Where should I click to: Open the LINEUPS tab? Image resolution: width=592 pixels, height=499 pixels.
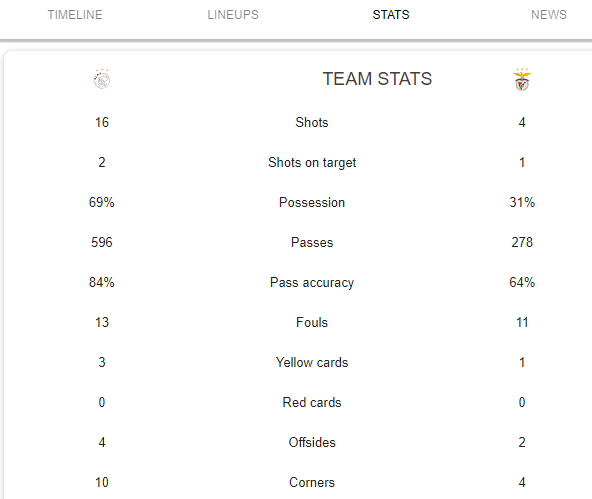[233, 15]
